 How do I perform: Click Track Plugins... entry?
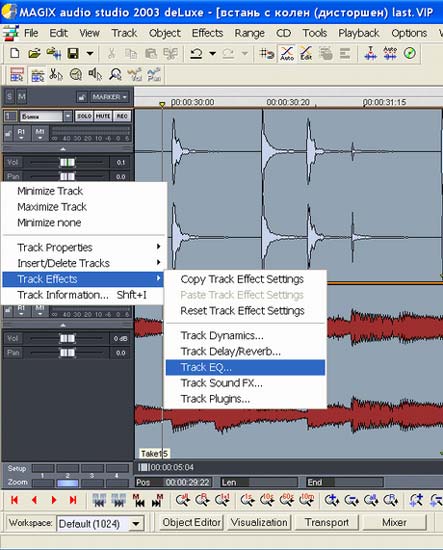(245, 399)
